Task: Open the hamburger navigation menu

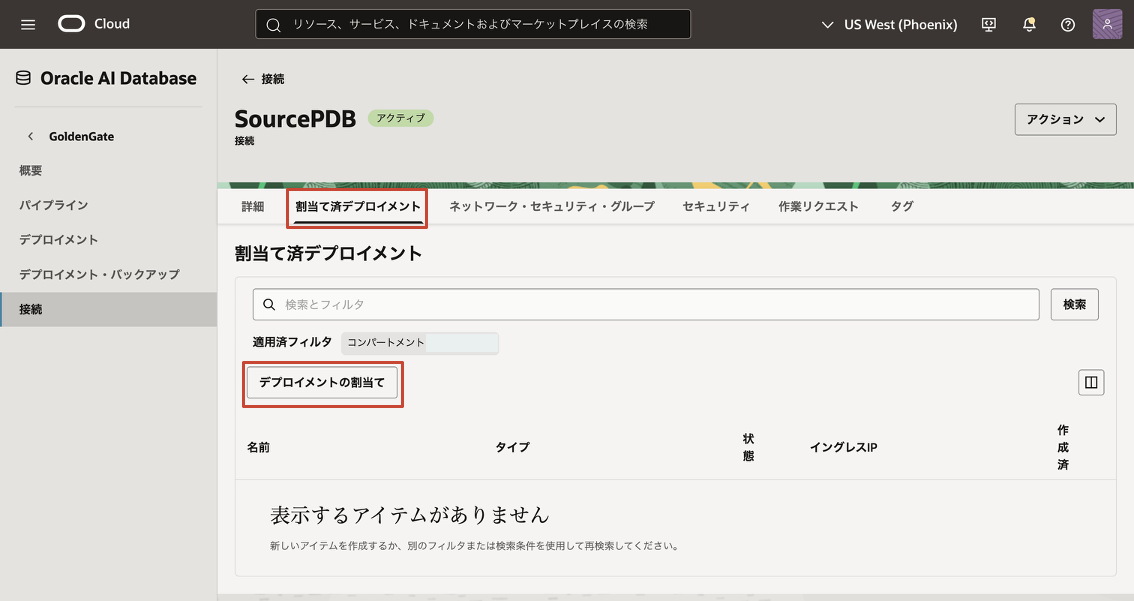Action: pos(28,24)
